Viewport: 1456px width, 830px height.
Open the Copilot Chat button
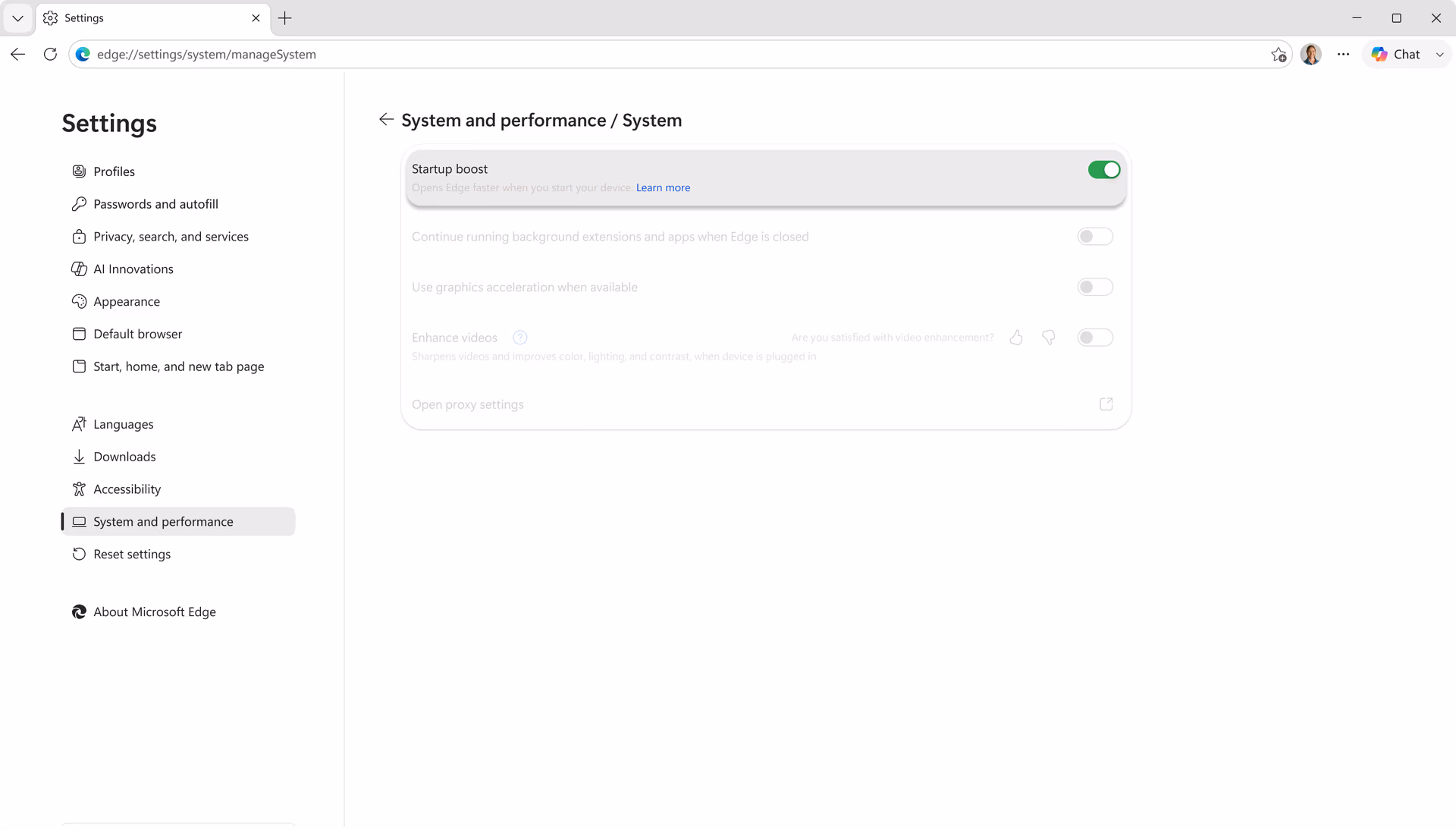pyautogui.click(x=1396, y=55)
